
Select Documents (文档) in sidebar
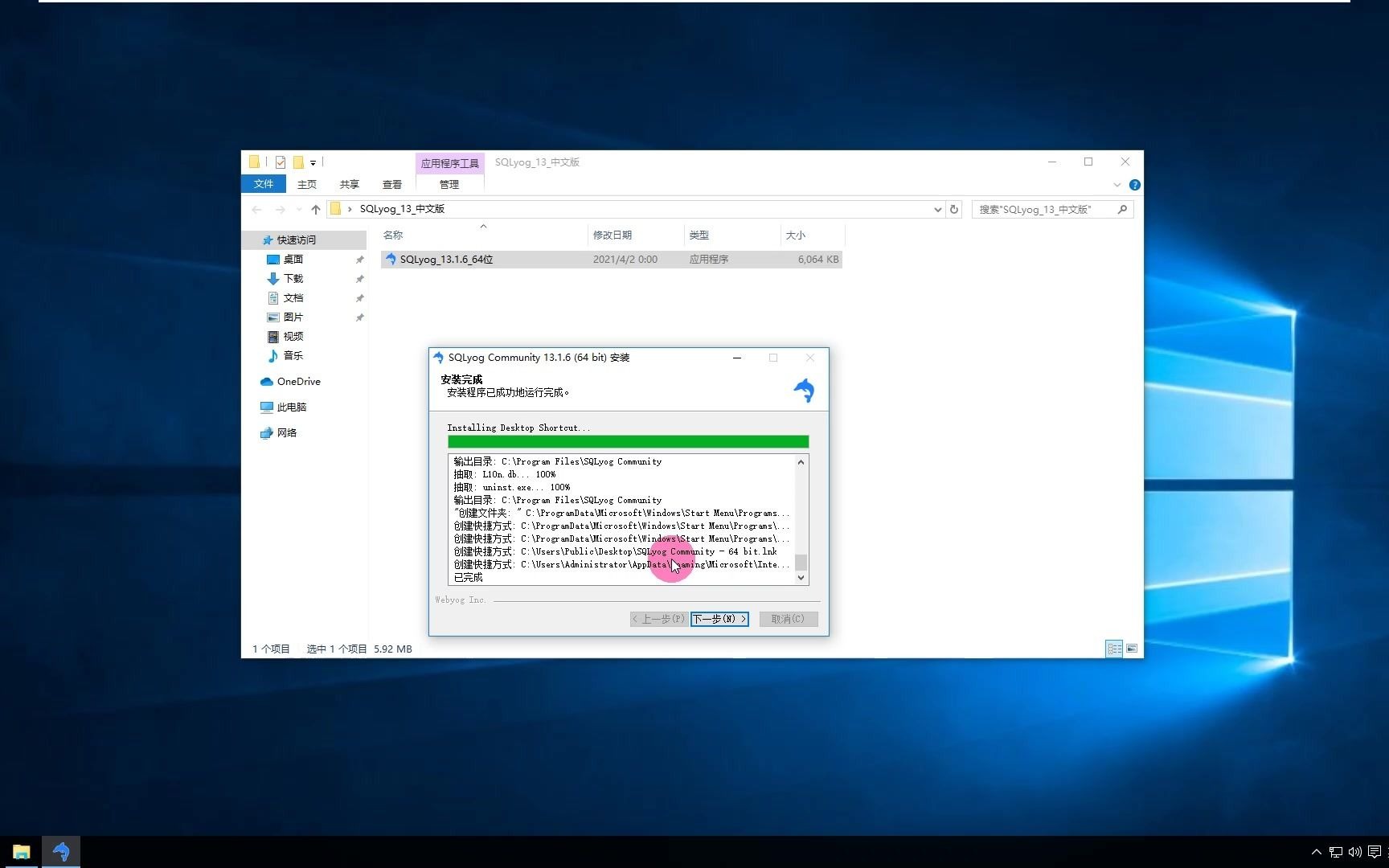[x=293, y=297]
